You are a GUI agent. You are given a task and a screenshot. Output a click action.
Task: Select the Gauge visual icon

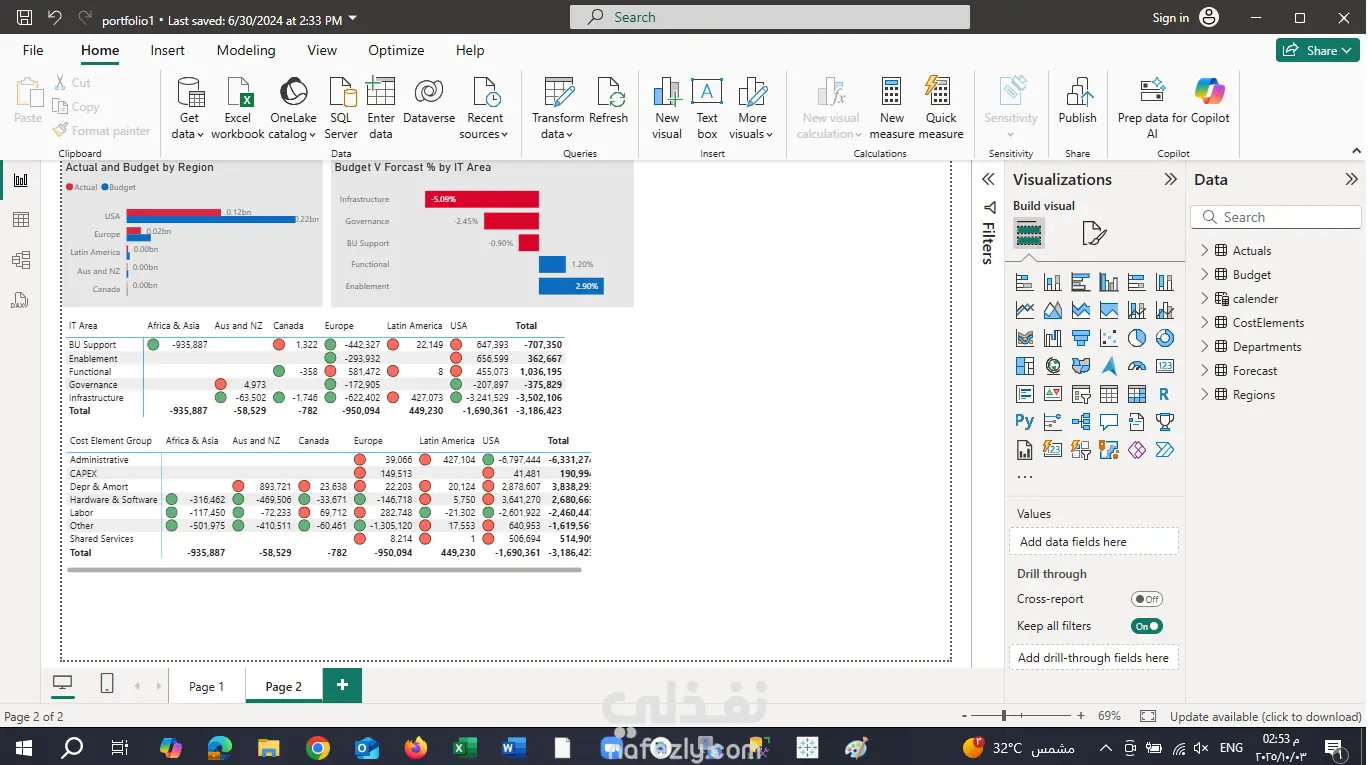tap(1136, 366)
